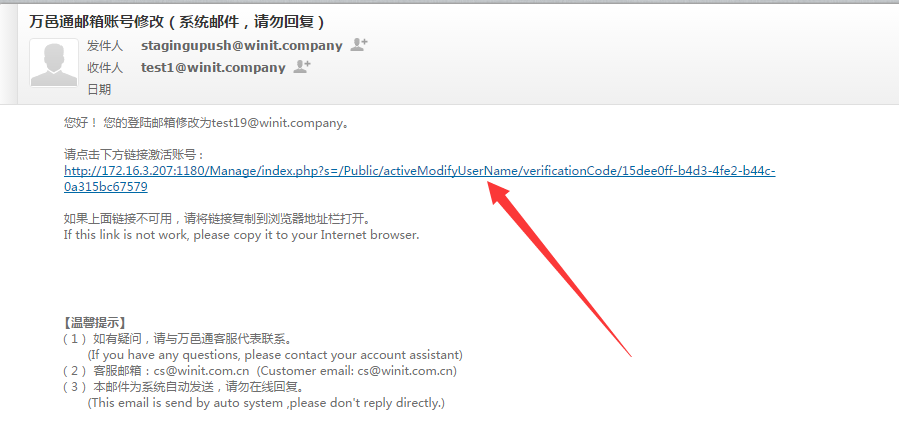Click recipient address test1@winit.company

pos(213,68)
